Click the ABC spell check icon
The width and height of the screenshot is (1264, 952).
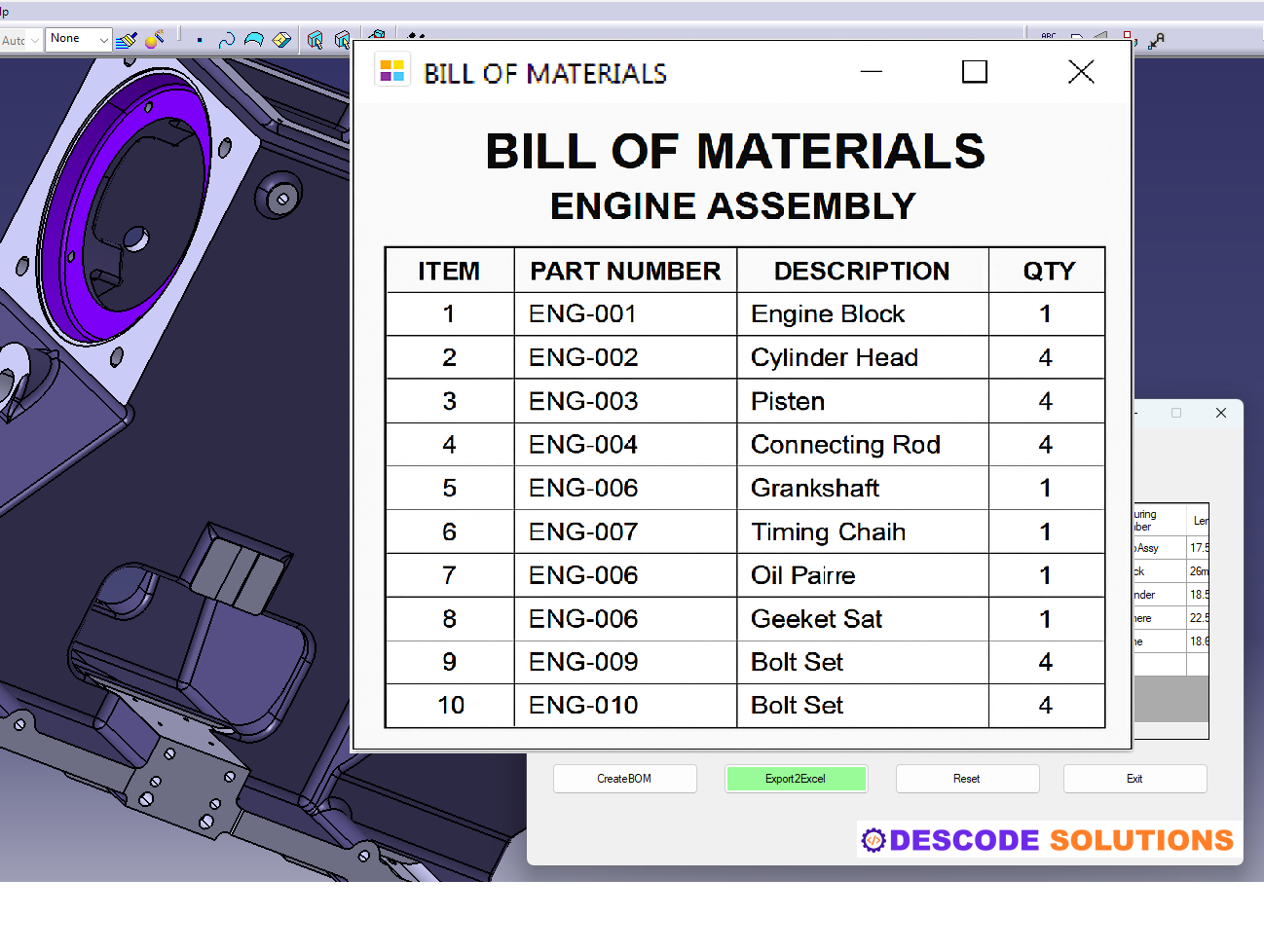pyautogui.click(x=1049, y=36)
